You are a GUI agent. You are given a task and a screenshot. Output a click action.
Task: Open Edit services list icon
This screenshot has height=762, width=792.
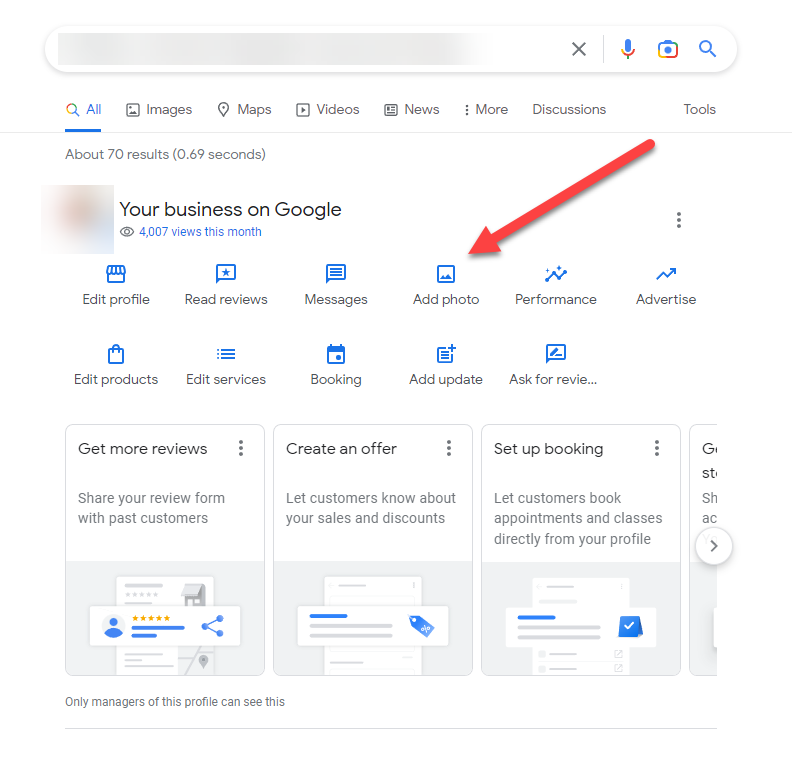pyautogui.click(x=226, y=354)
